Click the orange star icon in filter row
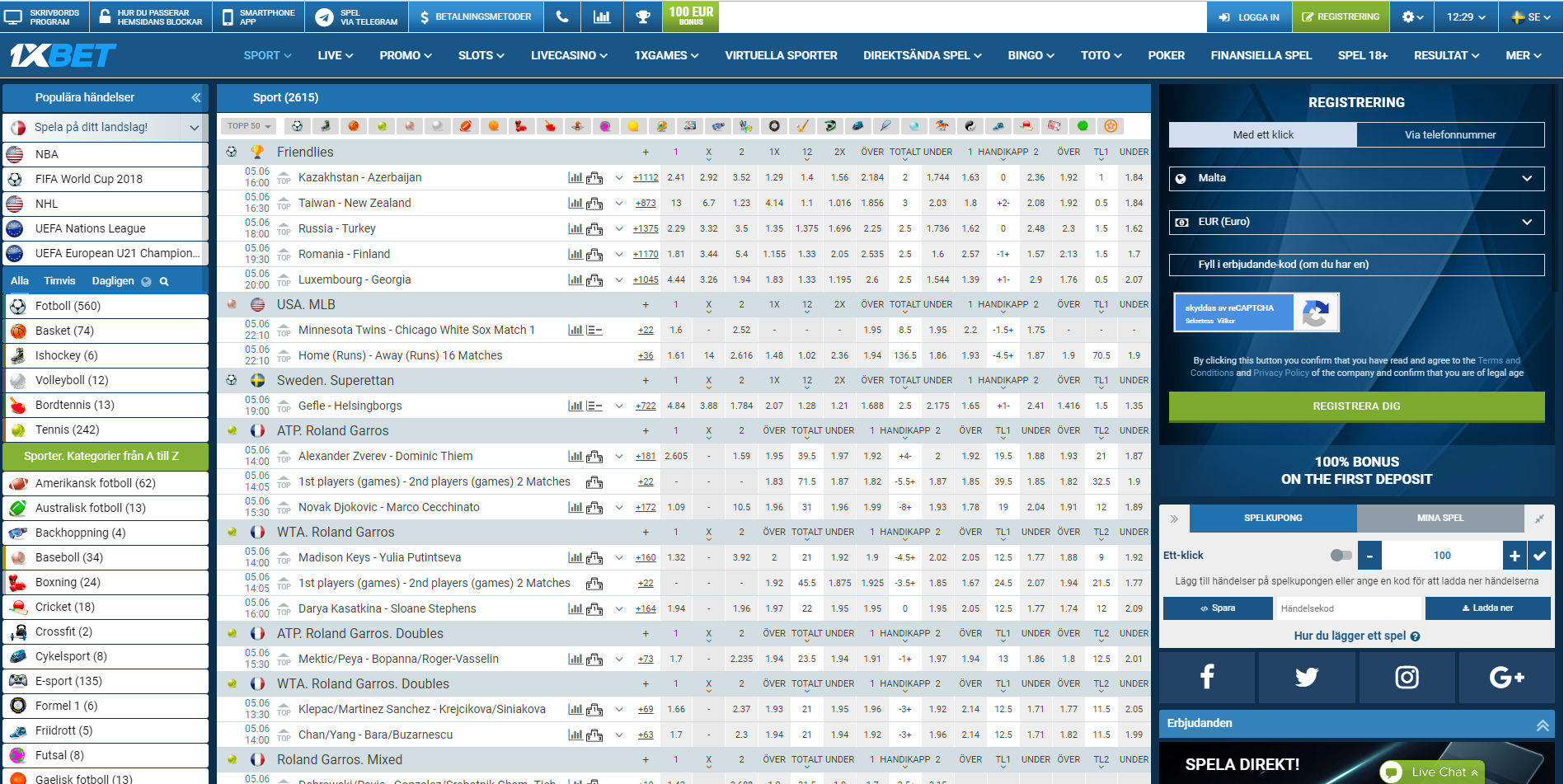This screenshot has height=784, width=1564. click(1111, 126)
